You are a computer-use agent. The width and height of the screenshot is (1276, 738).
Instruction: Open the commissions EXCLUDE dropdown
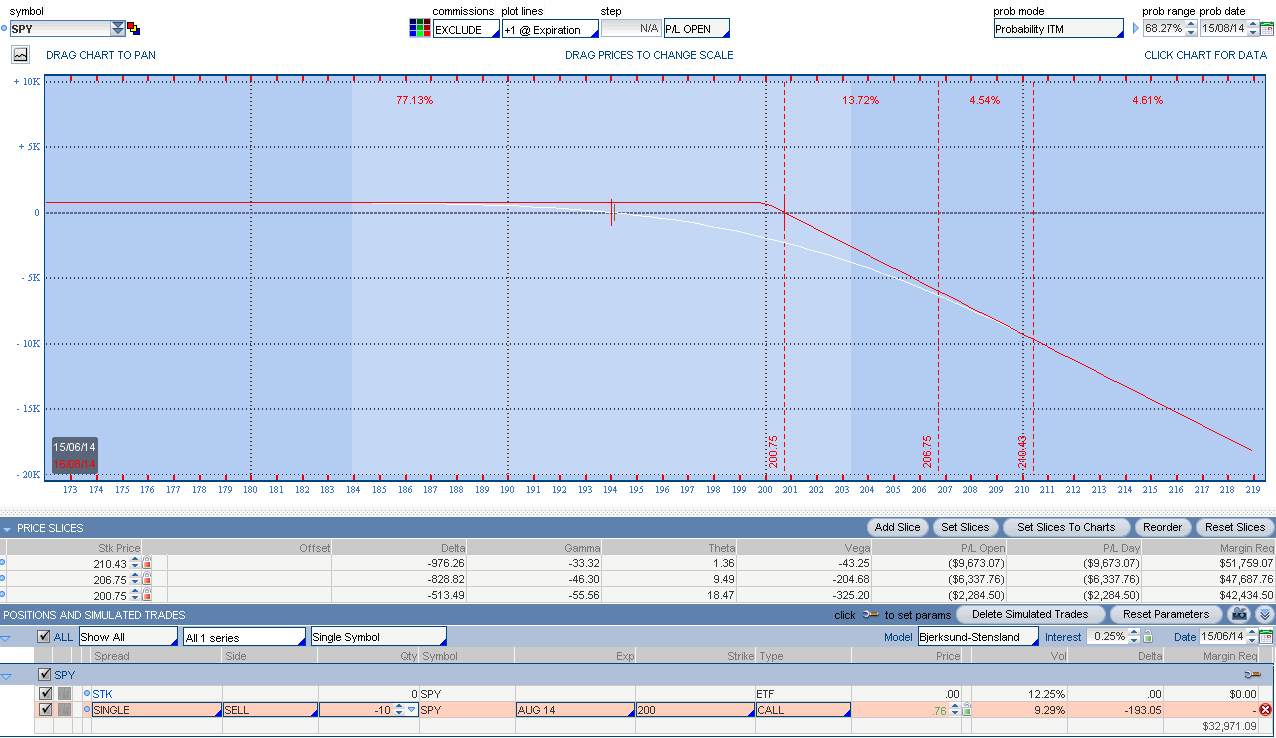pyautogui.click(x=466, y=29)
